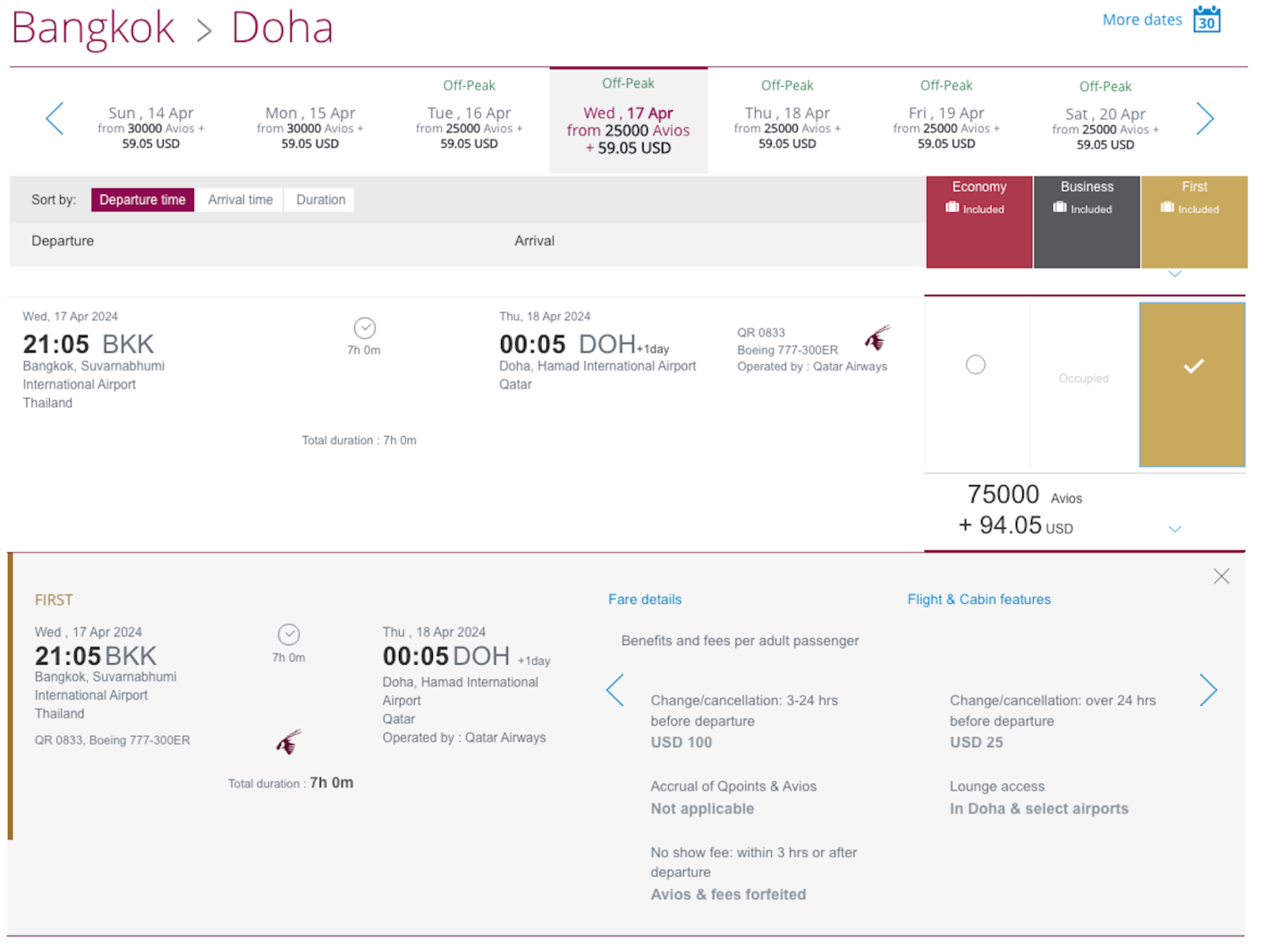Click the Qatar Airways oryx logo in flight row

coord(877,338)
